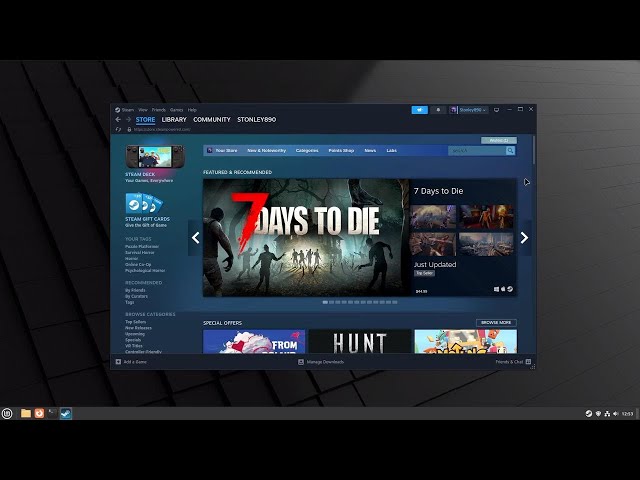
Task: Click the first carousel page indicator dot
Action: [325, 302]
